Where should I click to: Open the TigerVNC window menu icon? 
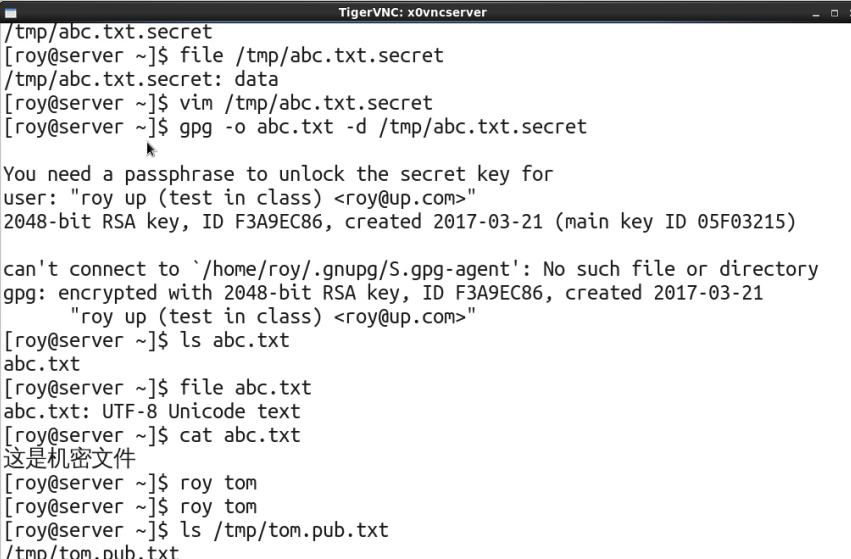pos(10,12)
